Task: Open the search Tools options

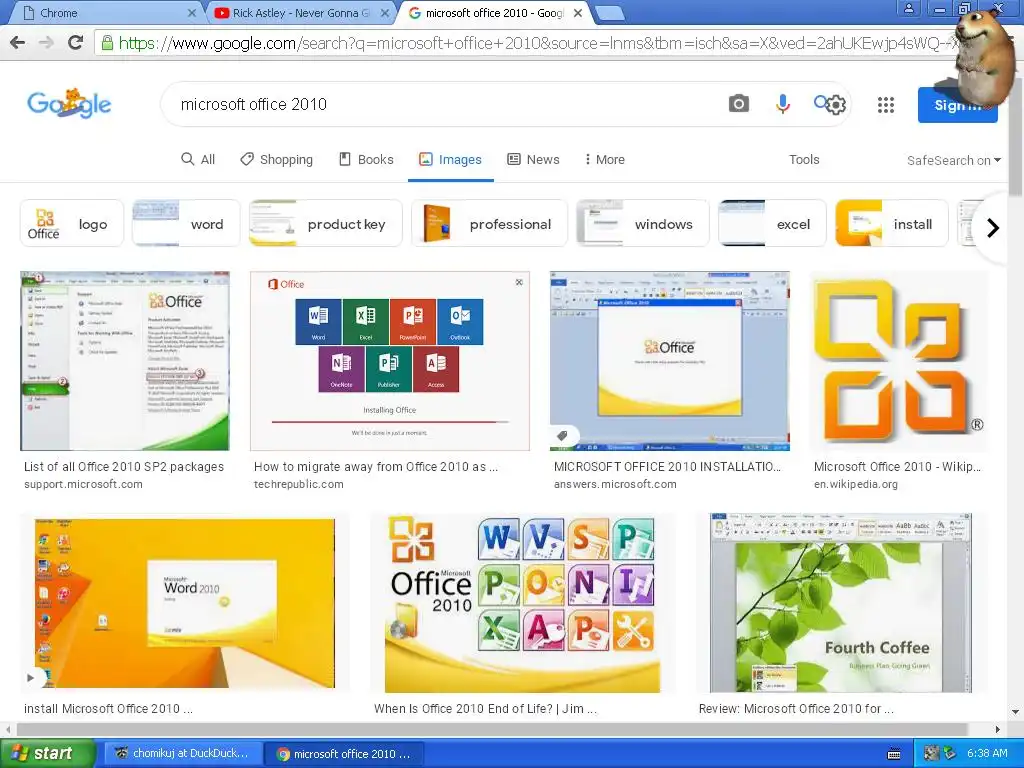Action: pyautogui.click(x=804, y=159)
